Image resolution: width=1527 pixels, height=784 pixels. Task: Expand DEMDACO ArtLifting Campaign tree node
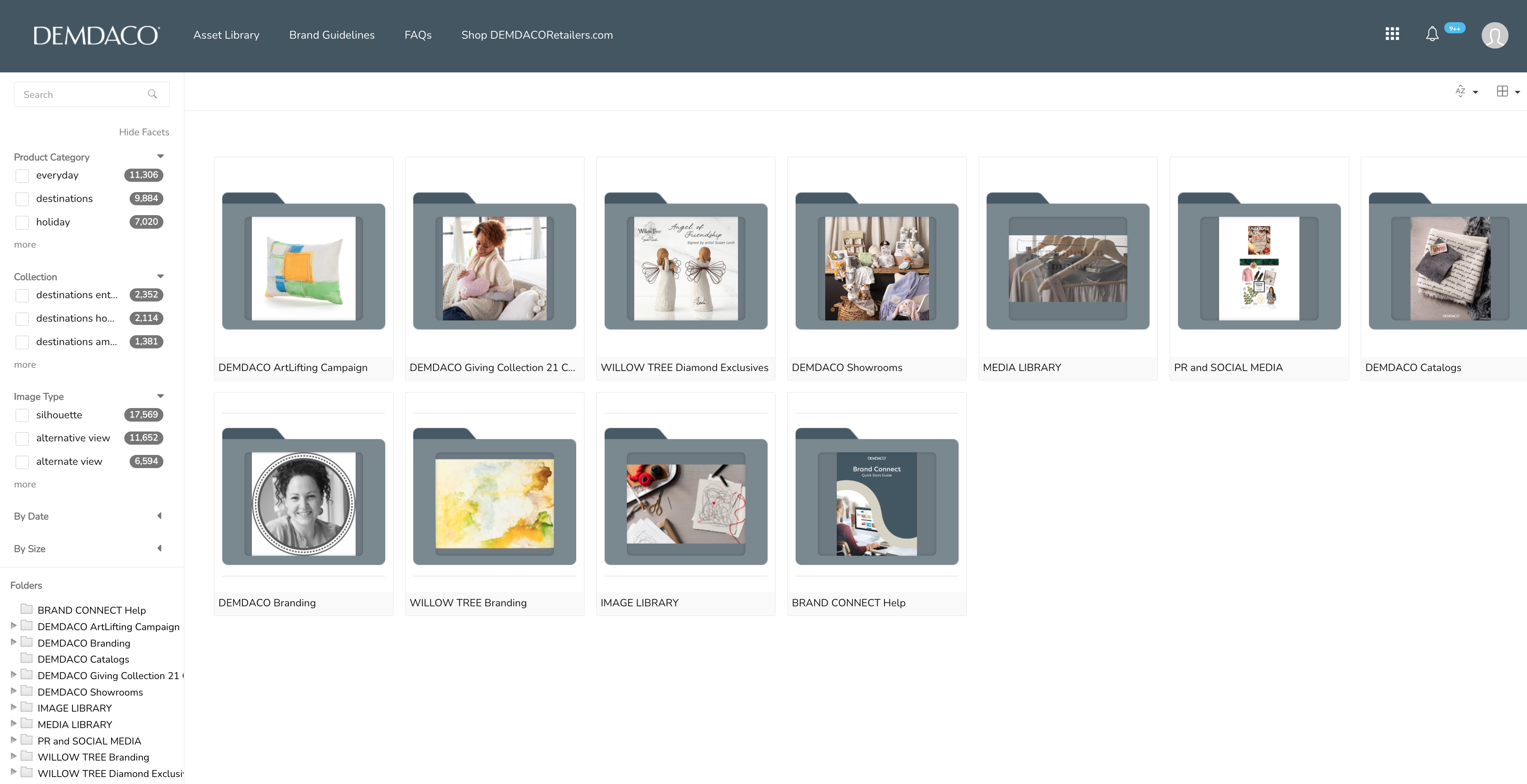[x=13, y=625]
